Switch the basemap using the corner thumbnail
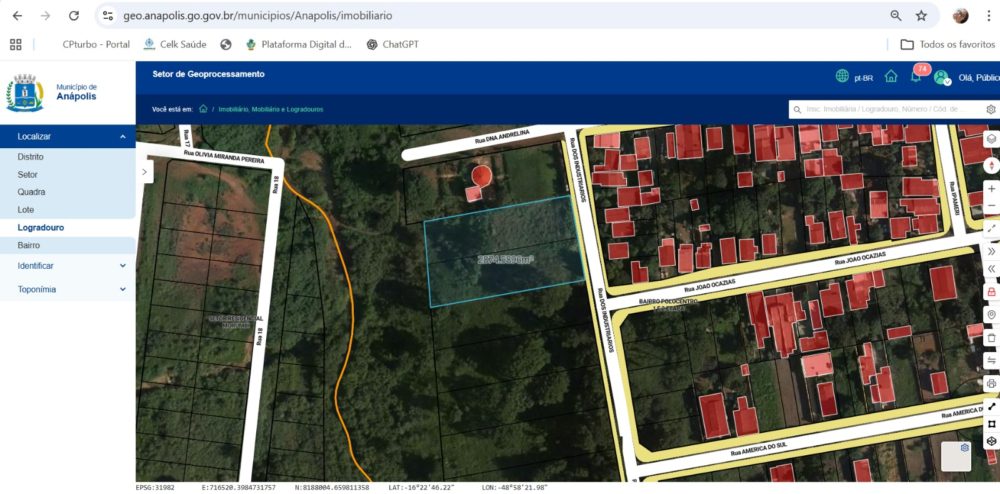This screenshot has width=1000, height=494. click(x=956, y=455)
